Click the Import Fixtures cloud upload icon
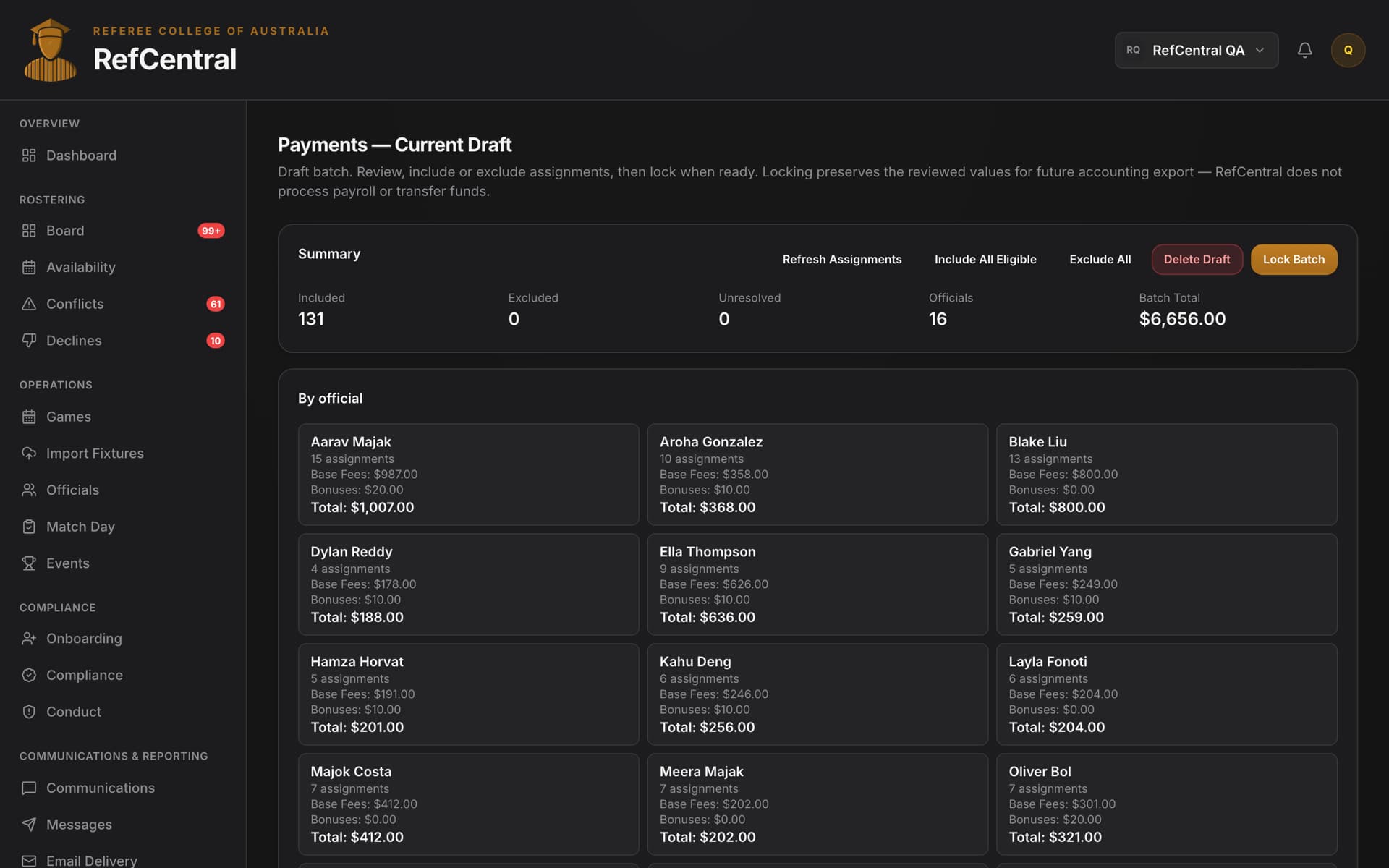Screen dimensions: 1389x868 [29, 454]
